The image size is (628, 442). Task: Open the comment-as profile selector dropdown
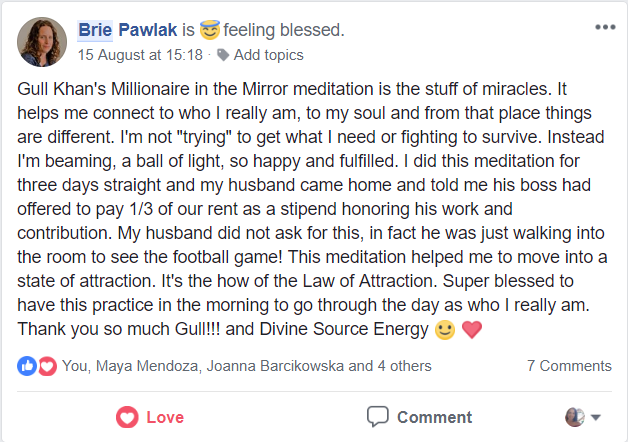(x=583, y=417)
